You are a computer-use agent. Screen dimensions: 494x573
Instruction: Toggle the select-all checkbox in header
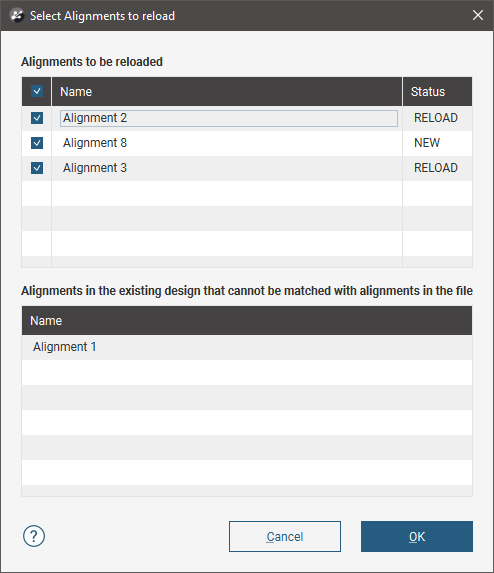[x=37, y=91]
